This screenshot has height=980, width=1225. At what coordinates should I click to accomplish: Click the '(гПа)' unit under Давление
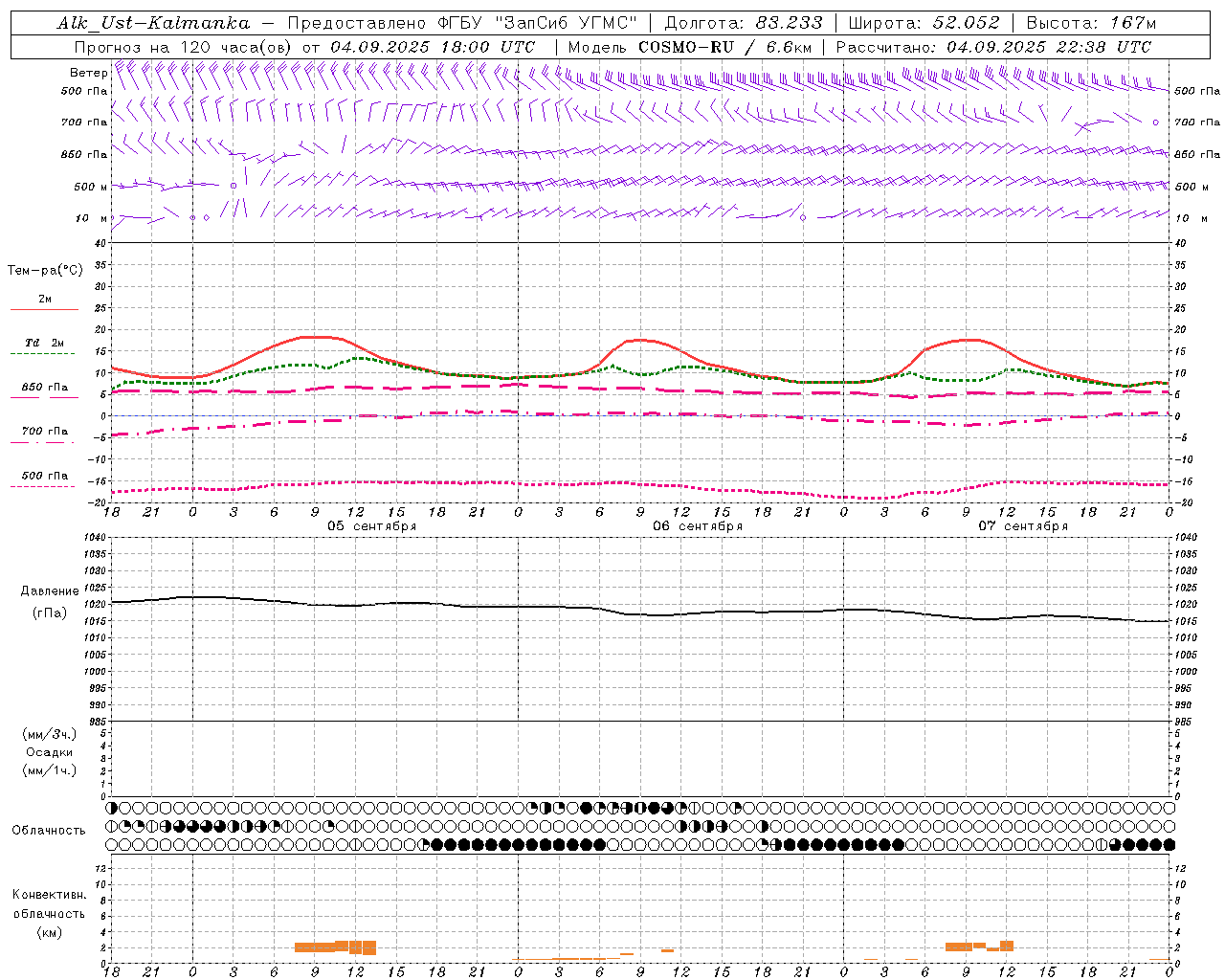coord(50,613)
